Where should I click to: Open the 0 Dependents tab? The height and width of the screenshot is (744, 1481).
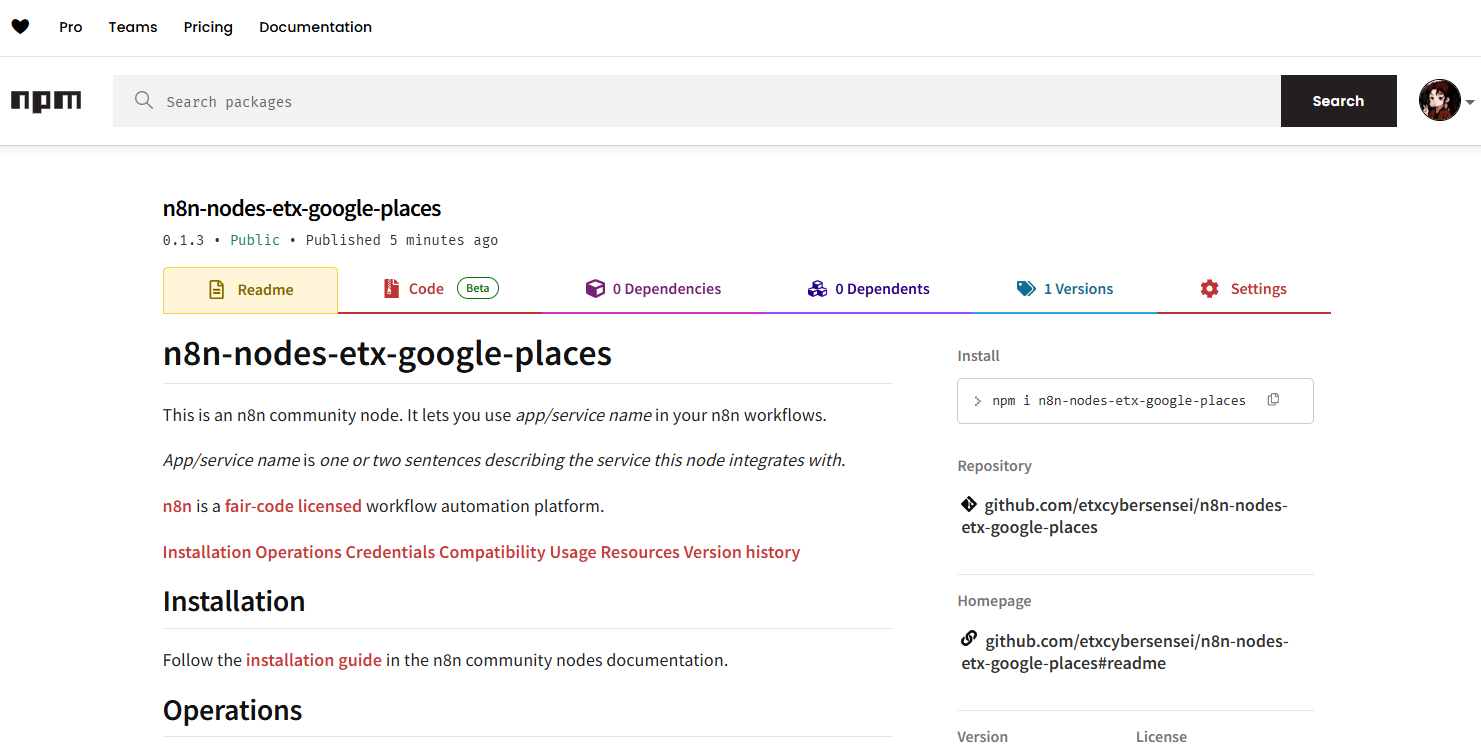868,289
